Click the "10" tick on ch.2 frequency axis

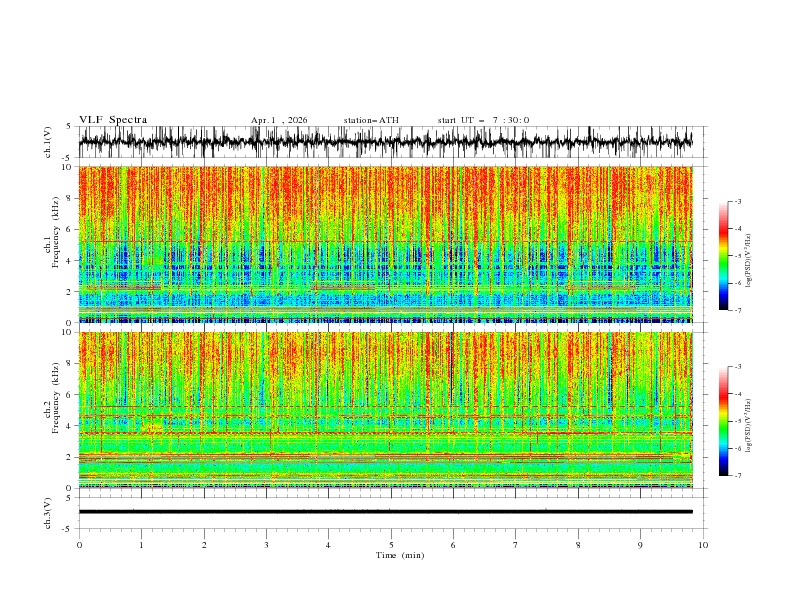pyautogui.click(x=69, y=332)
